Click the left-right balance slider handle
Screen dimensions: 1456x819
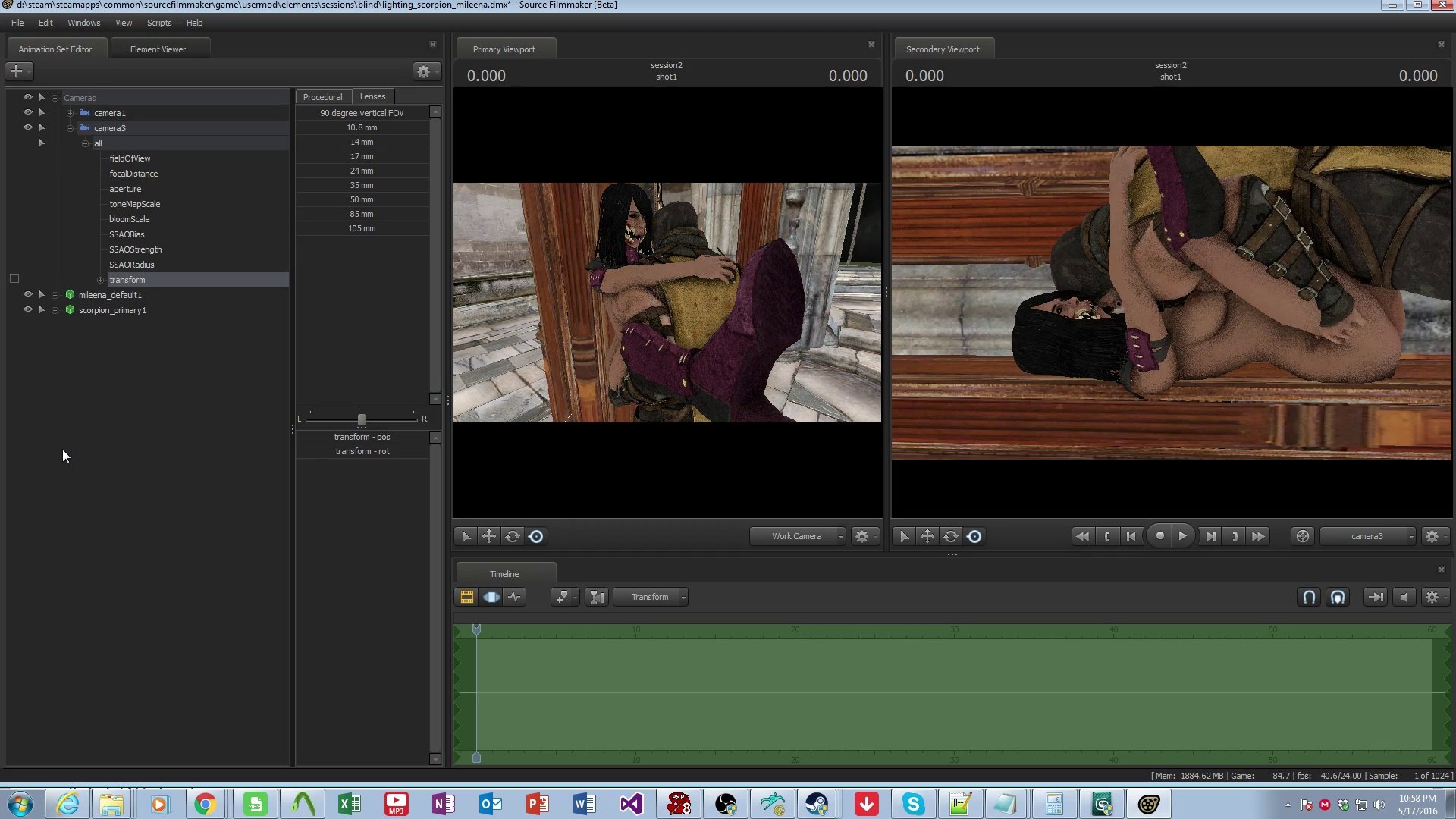click(x=362, y=419)
